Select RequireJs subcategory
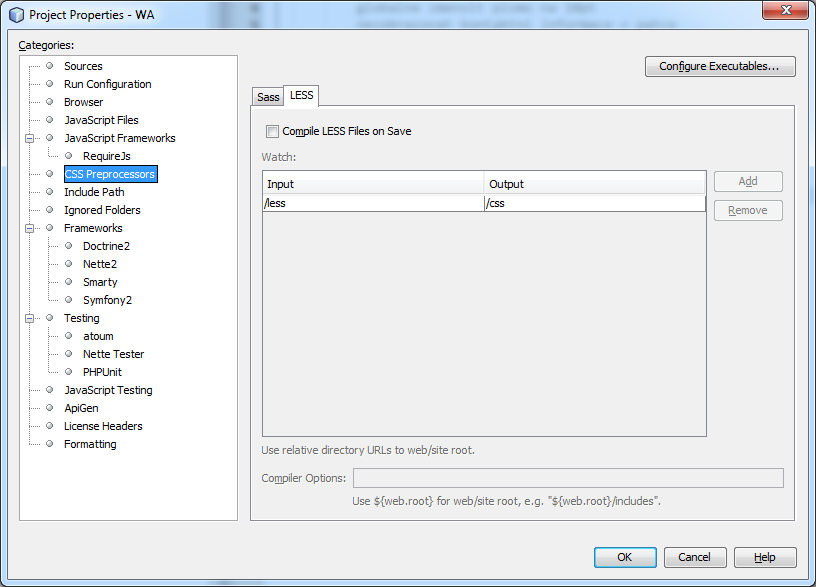816x587 pixels. click(107, 156)
